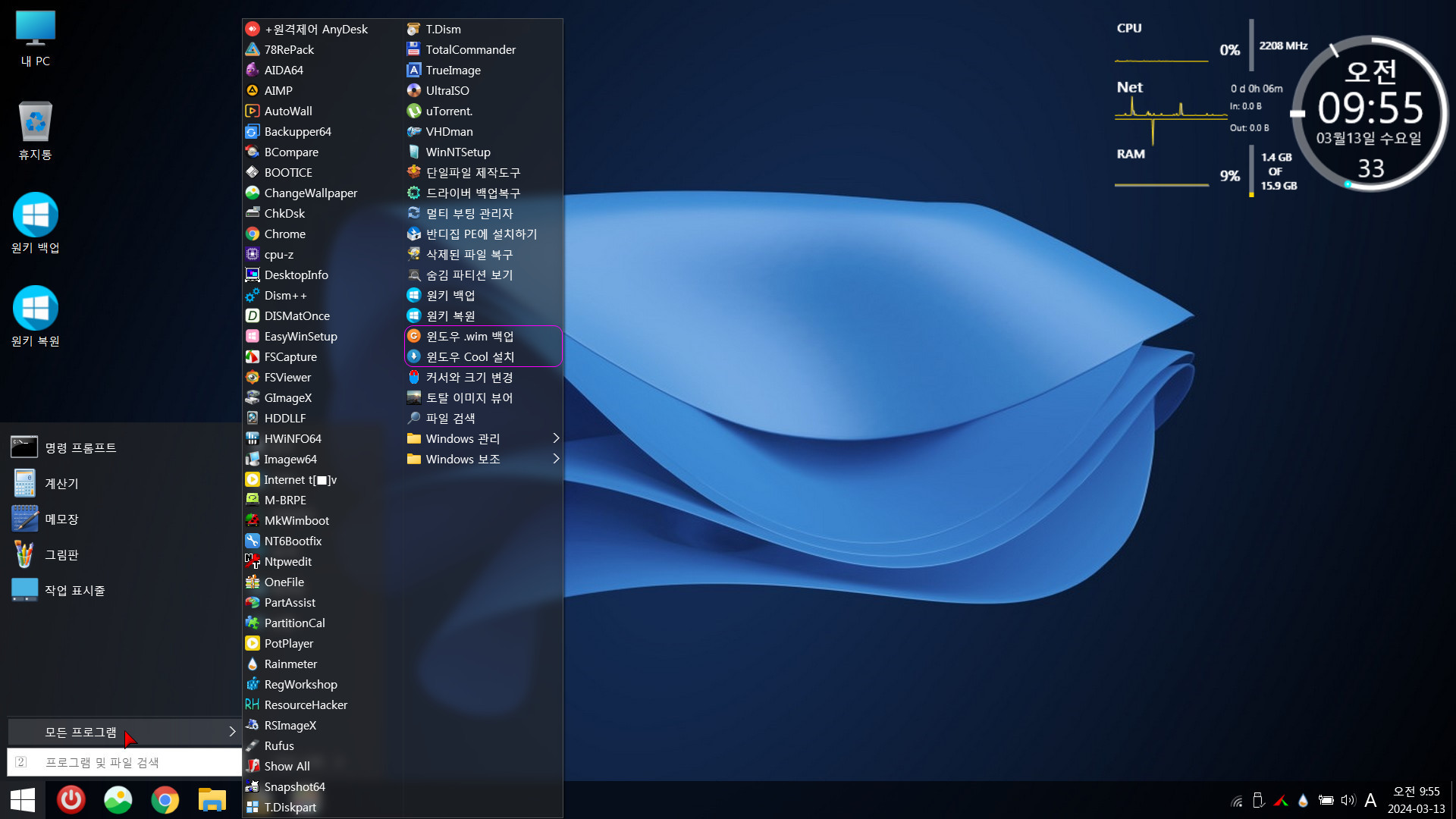Click the Rainmeter droplet tray icon
Image resolution: width=1456 pixels, height=819 pixels.
tap(1303, 800)
